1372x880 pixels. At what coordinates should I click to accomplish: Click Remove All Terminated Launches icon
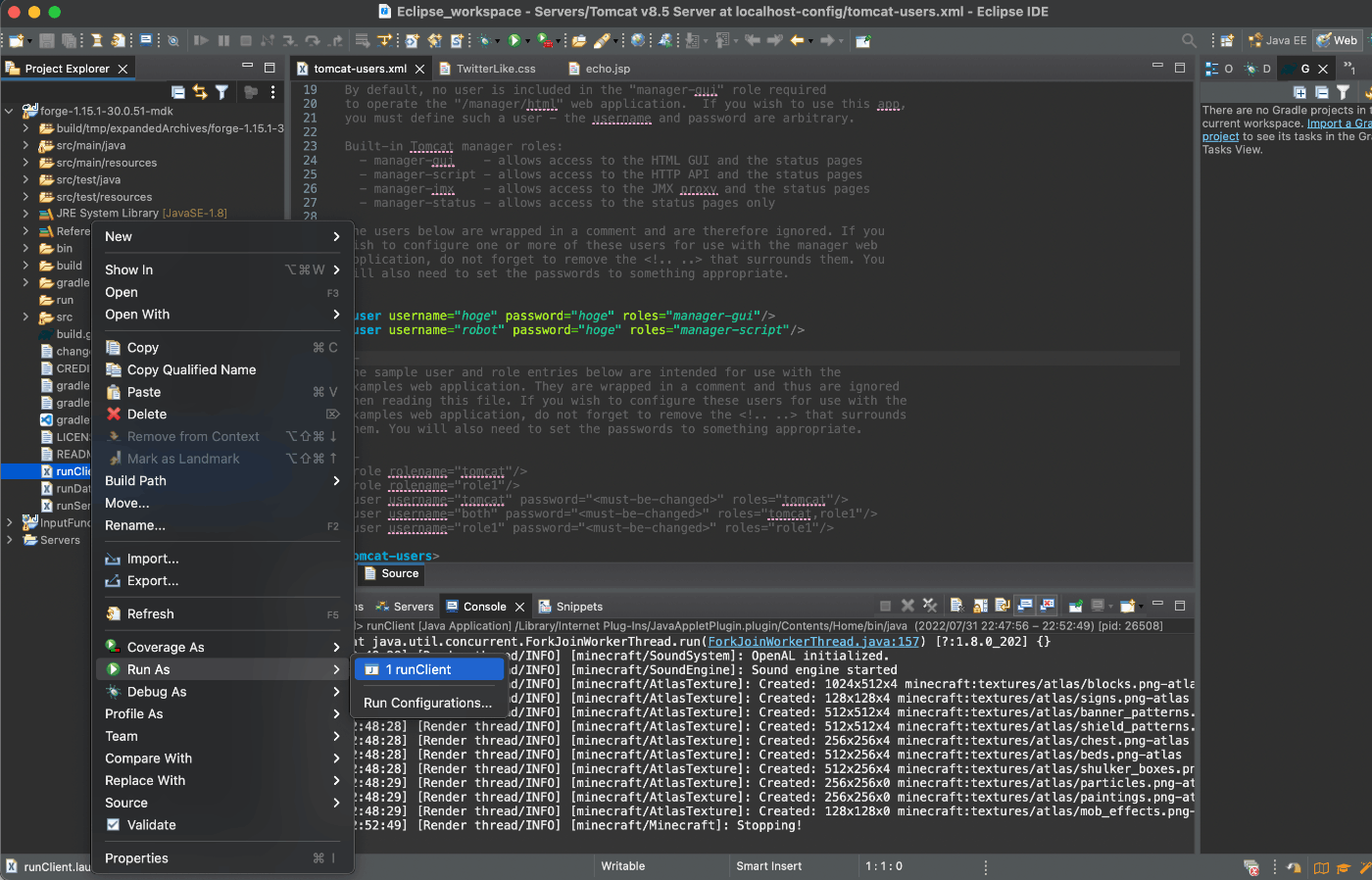pos(930,606)
